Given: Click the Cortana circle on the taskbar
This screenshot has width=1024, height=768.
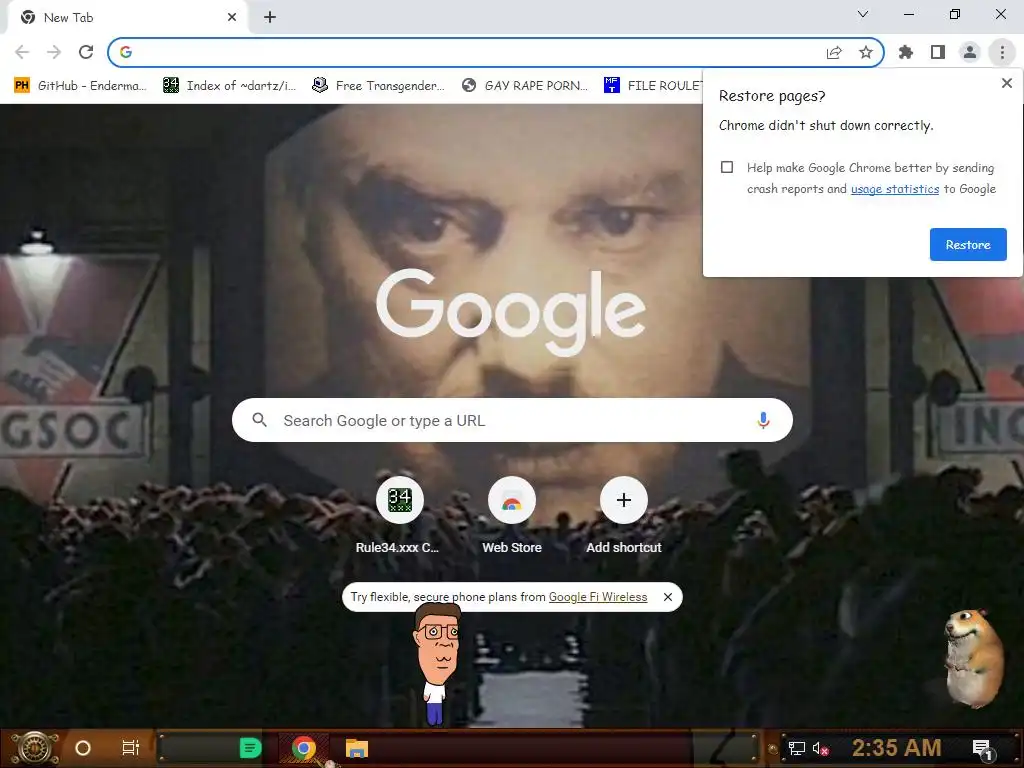Looking at the screenshot, I should pos(83,748).
